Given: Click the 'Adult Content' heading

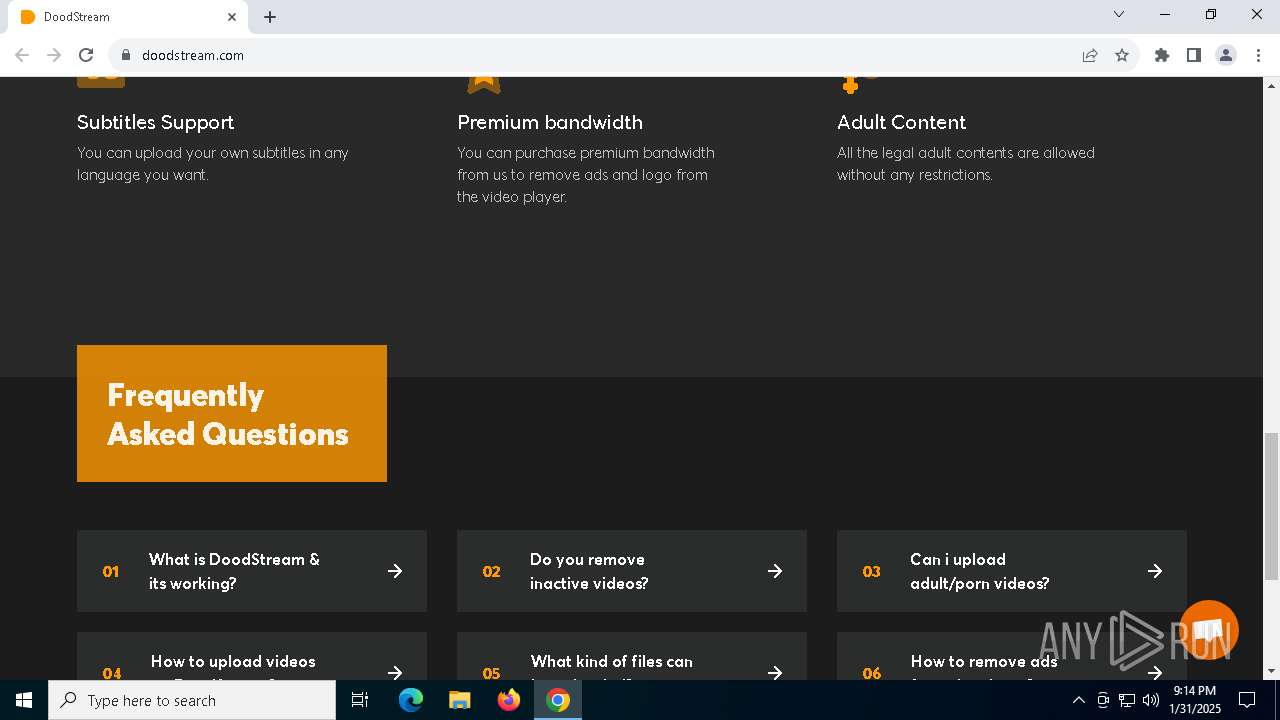Looking at the screenshot, I should coord(901,122).
